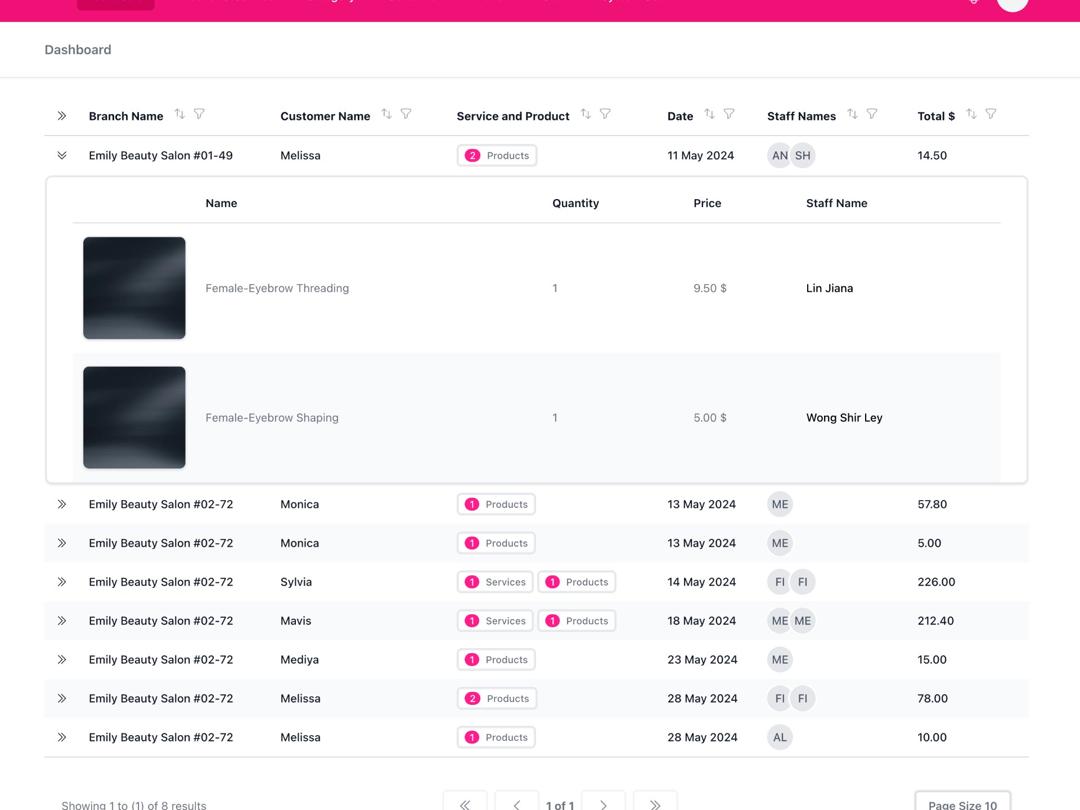Open the Staff Names filter
The height and width of the screenshot is (810, 1080).
pyautogui.click(x=872, y=114)
